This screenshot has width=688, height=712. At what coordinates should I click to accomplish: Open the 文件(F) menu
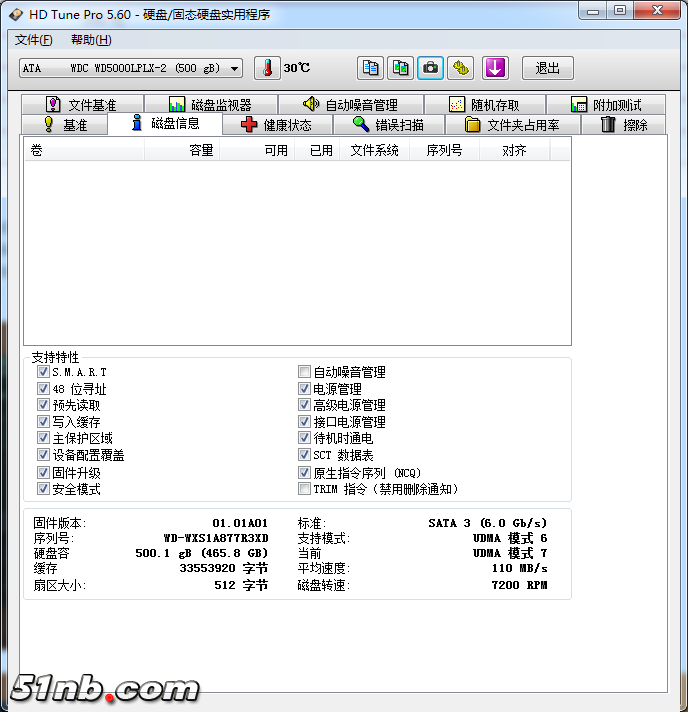tap(34, 40)
